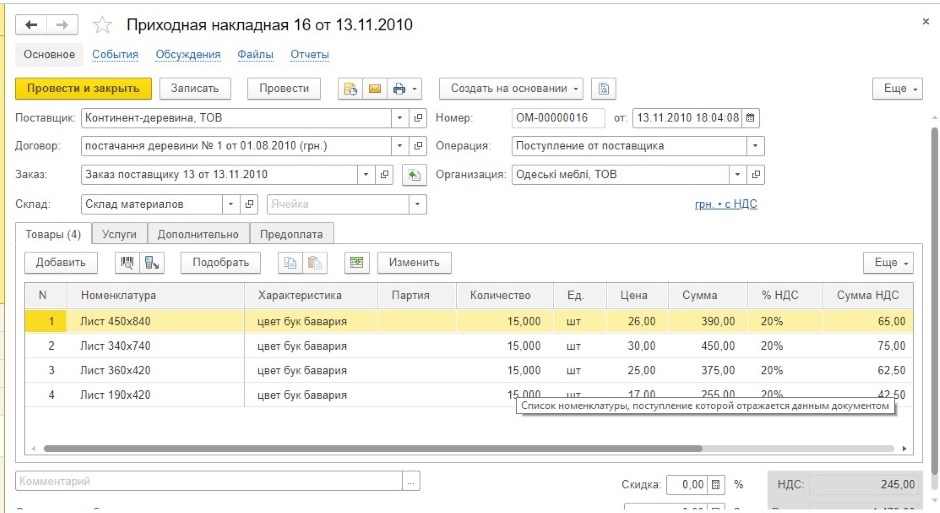The height and width of the screenshot is (513, 940).
Task: Select row Лист 360x420
Action: [x=469, y=370]
